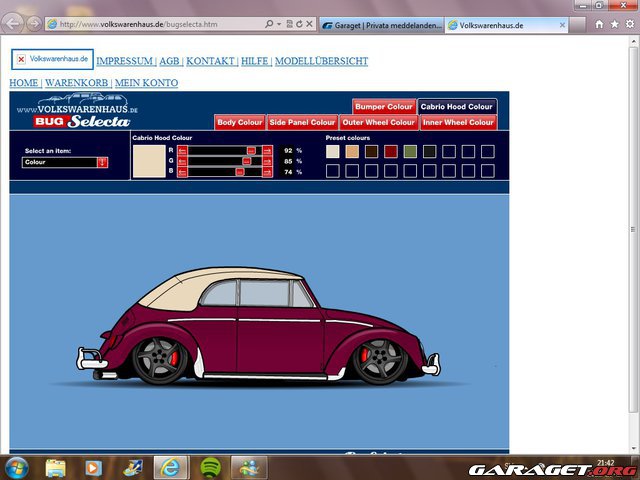Follow the IMPRESSUM link
This screenshot has height=480, width=640.
tap(124, 61)
